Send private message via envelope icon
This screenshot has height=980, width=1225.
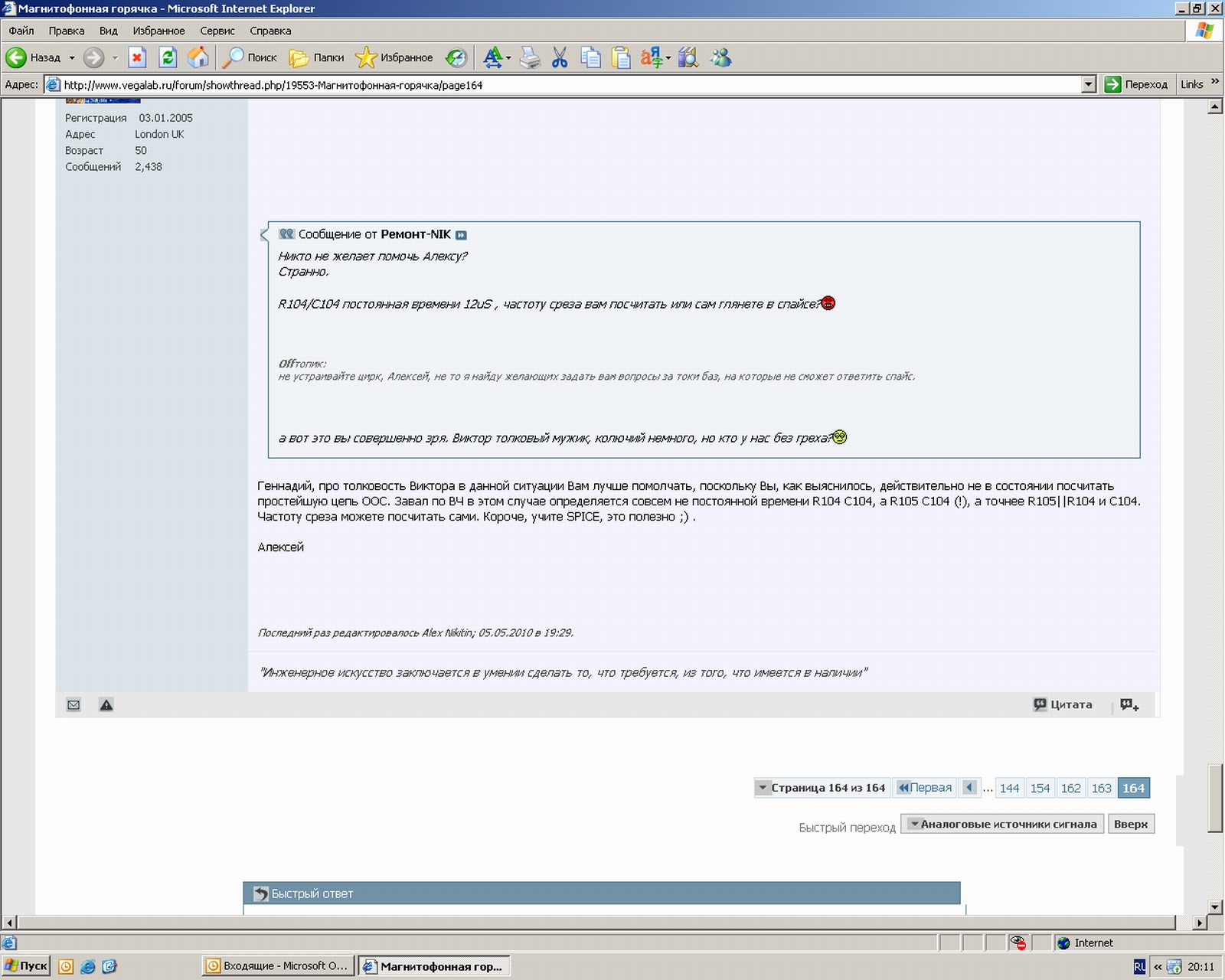tap(73, 705)
